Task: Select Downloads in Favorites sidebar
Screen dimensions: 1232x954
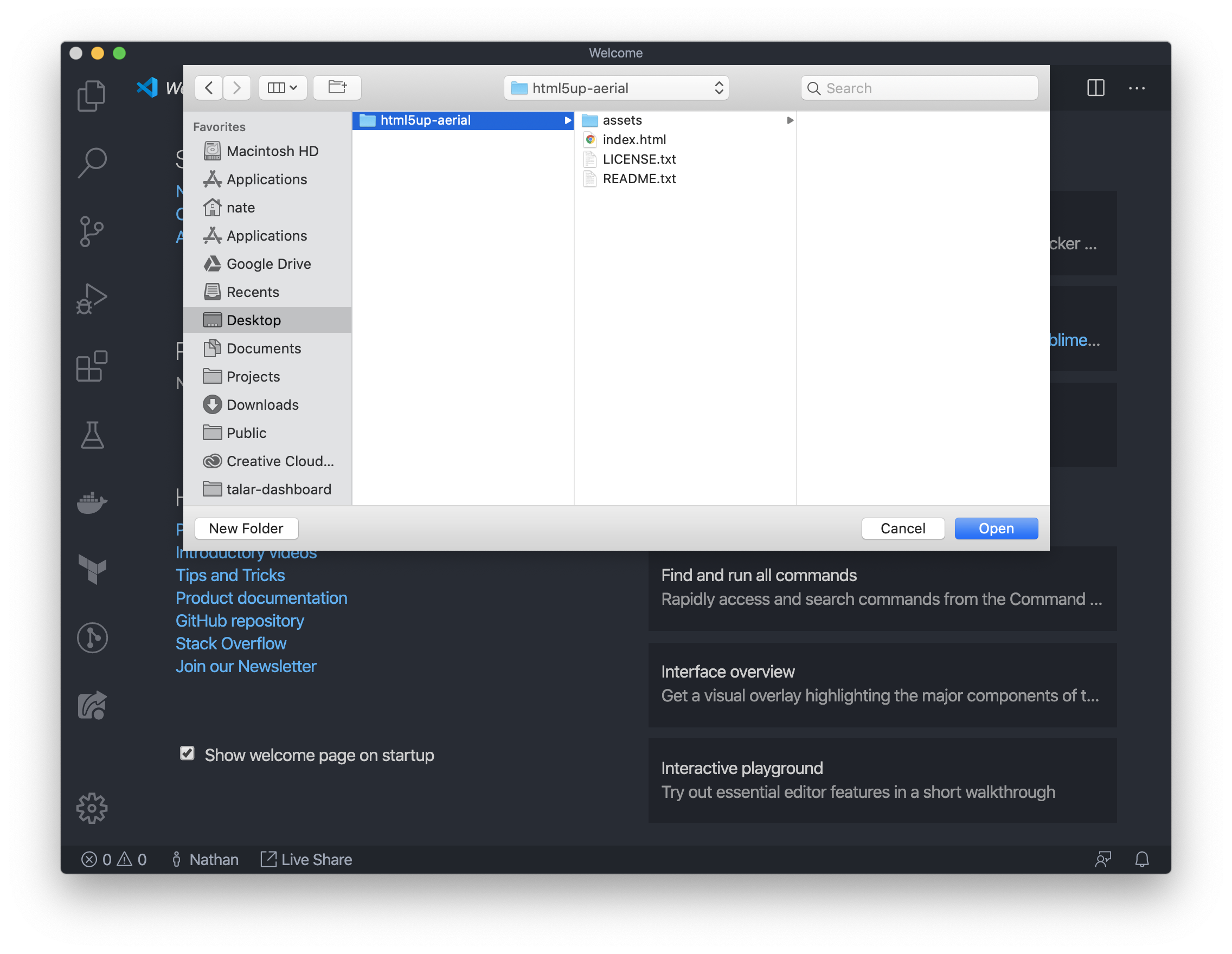Action: tap(262, 405)
